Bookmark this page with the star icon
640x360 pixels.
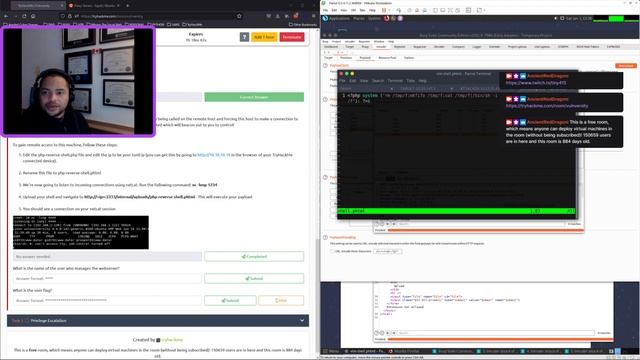pos(239,16)
